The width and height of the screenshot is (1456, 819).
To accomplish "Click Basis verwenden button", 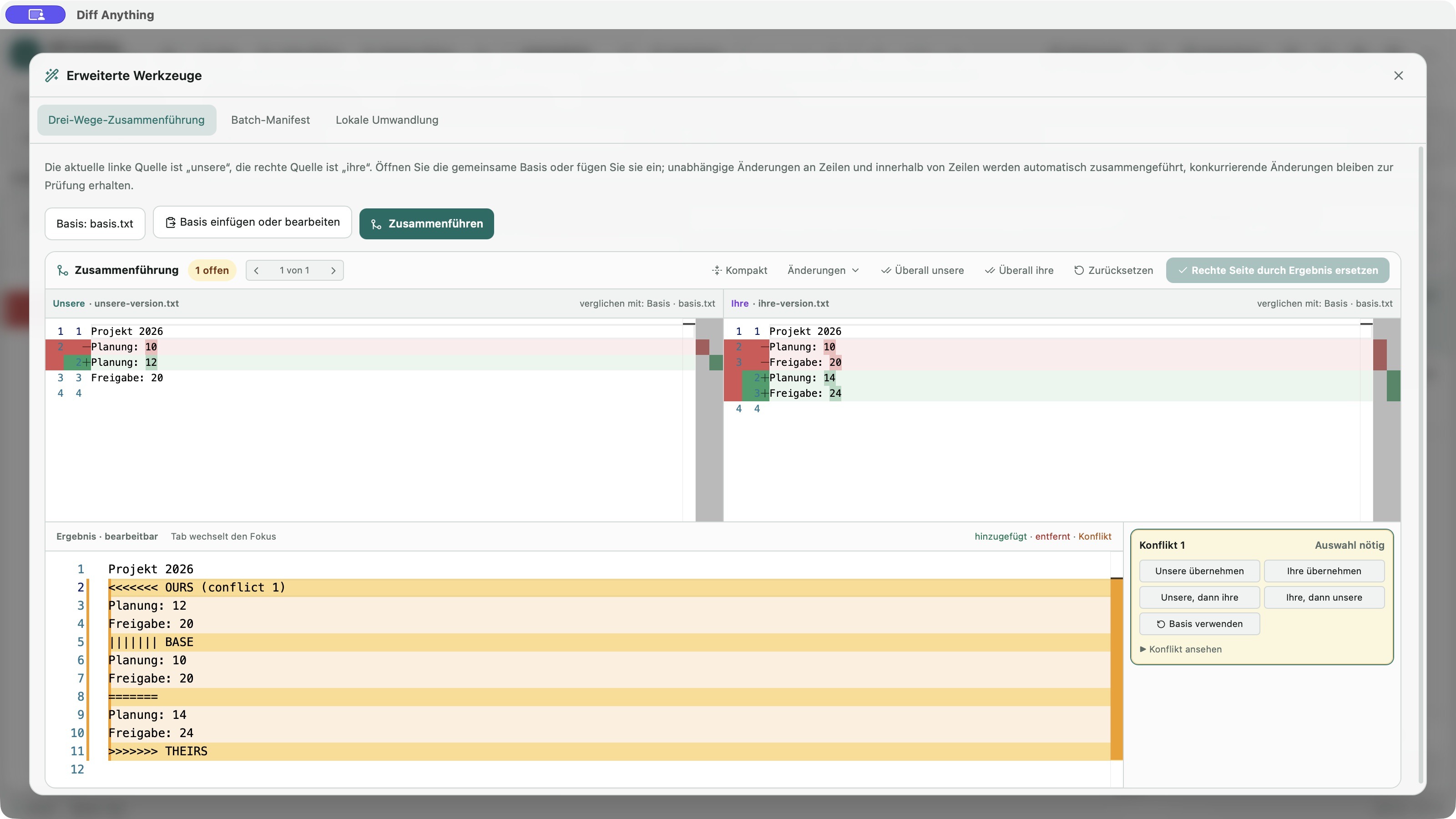I will click(1199, 624).
